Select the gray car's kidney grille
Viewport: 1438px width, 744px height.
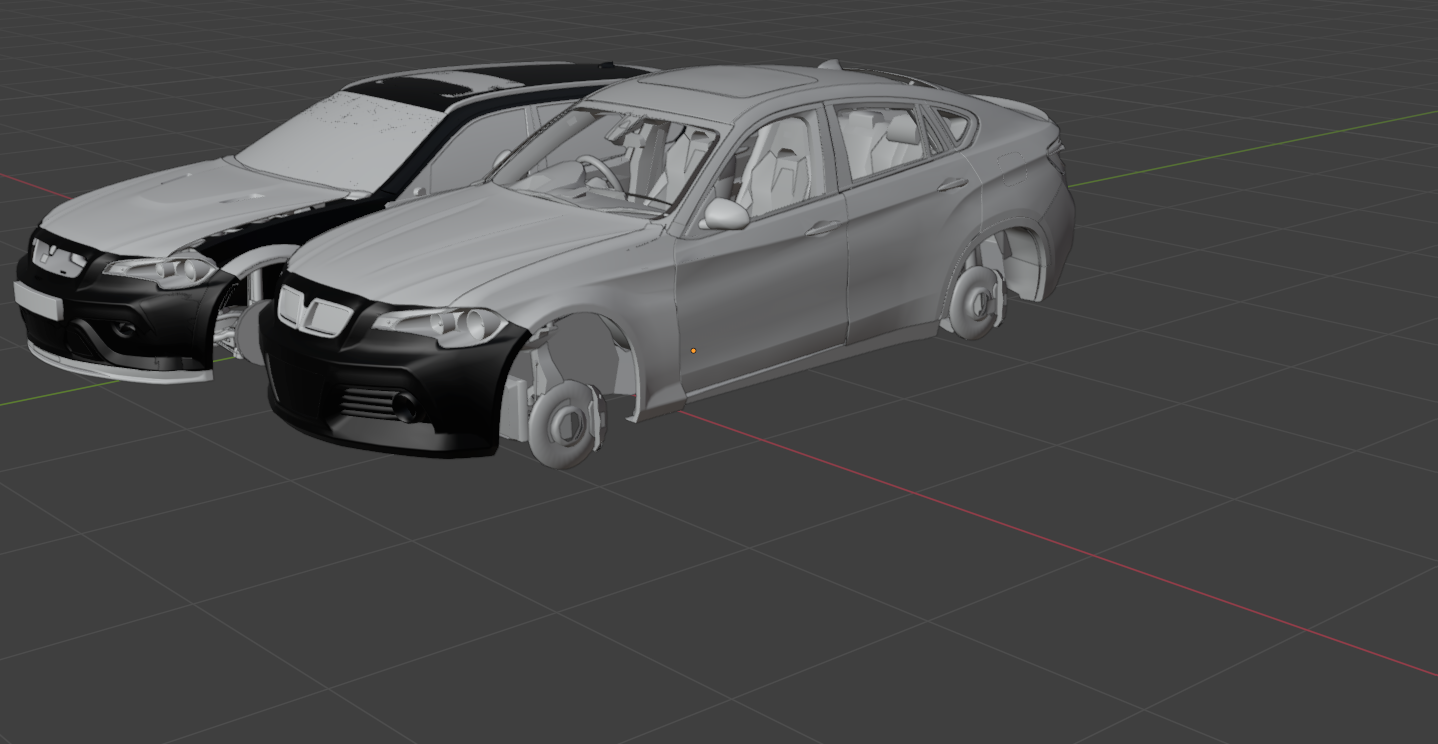(x=315, y=312)
